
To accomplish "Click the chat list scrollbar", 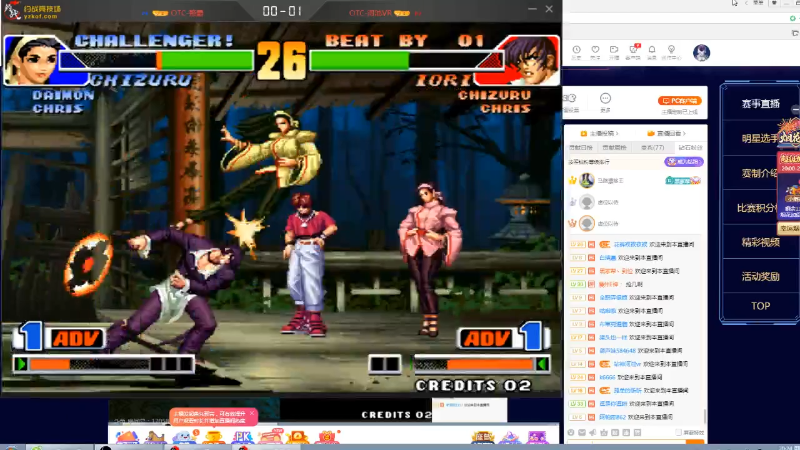I will [705, 416].
